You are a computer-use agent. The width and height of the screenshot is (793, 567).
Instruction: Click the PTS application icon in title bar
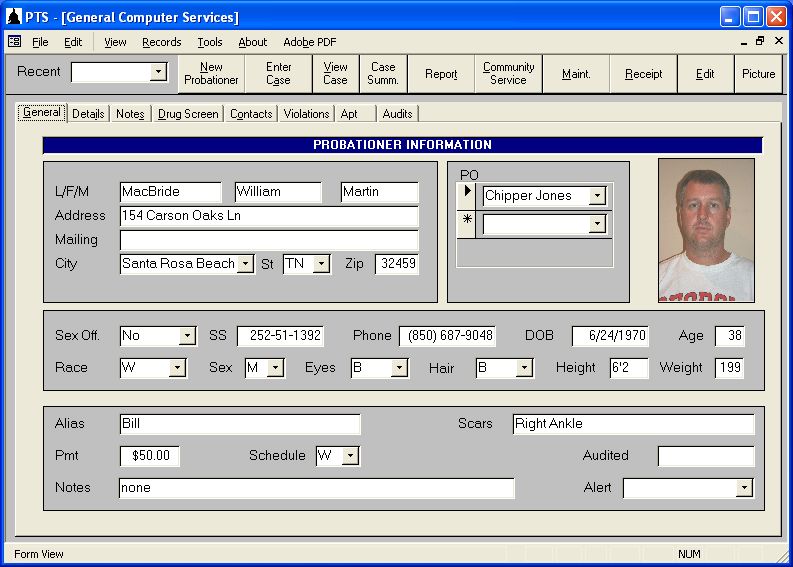click(14, 17)
